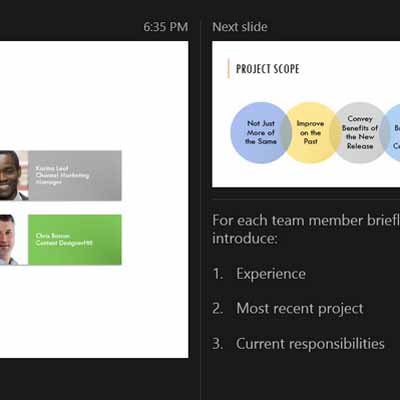The width and height of the screenshot is (400, 400).
Task: Click the 6:35 PM clock display
Action: (166, 27)
